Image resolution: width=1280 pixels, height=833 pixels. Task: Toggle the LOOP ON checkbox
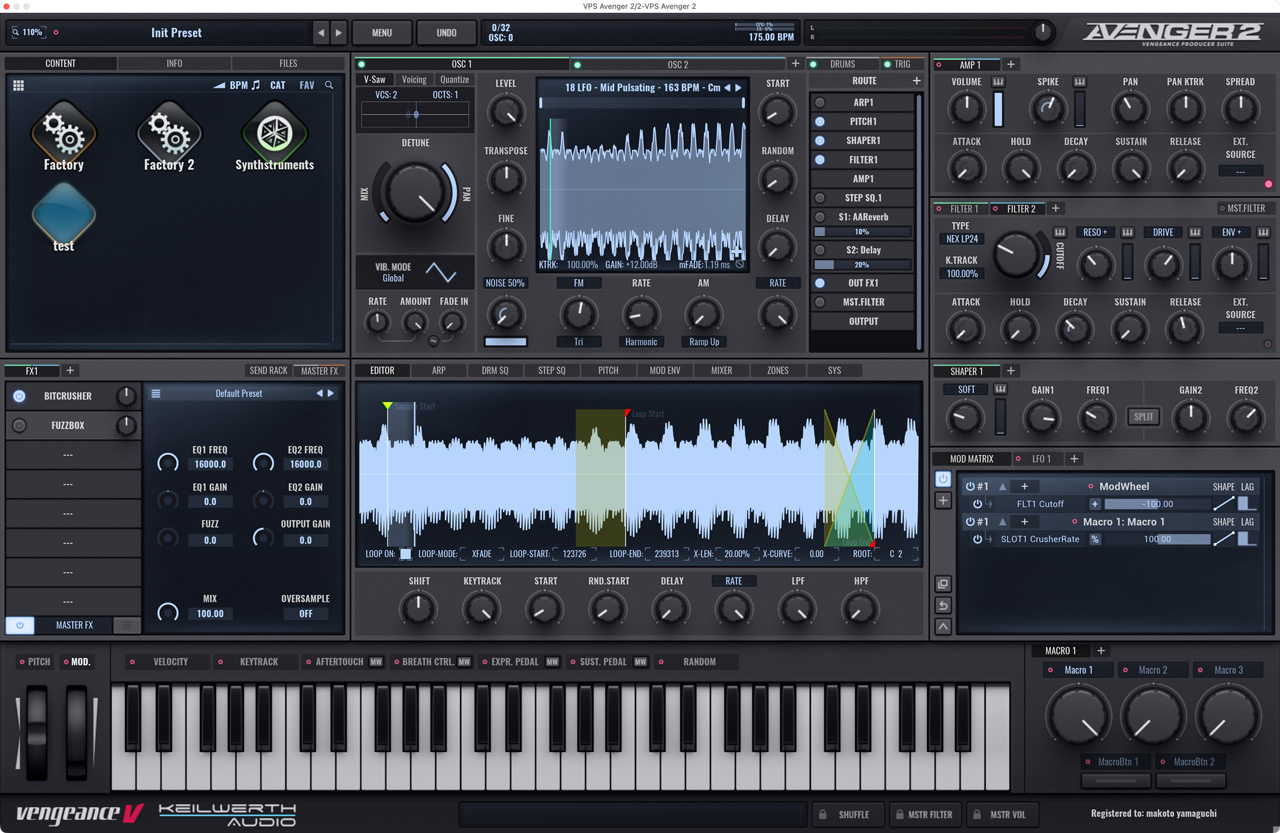405,554
